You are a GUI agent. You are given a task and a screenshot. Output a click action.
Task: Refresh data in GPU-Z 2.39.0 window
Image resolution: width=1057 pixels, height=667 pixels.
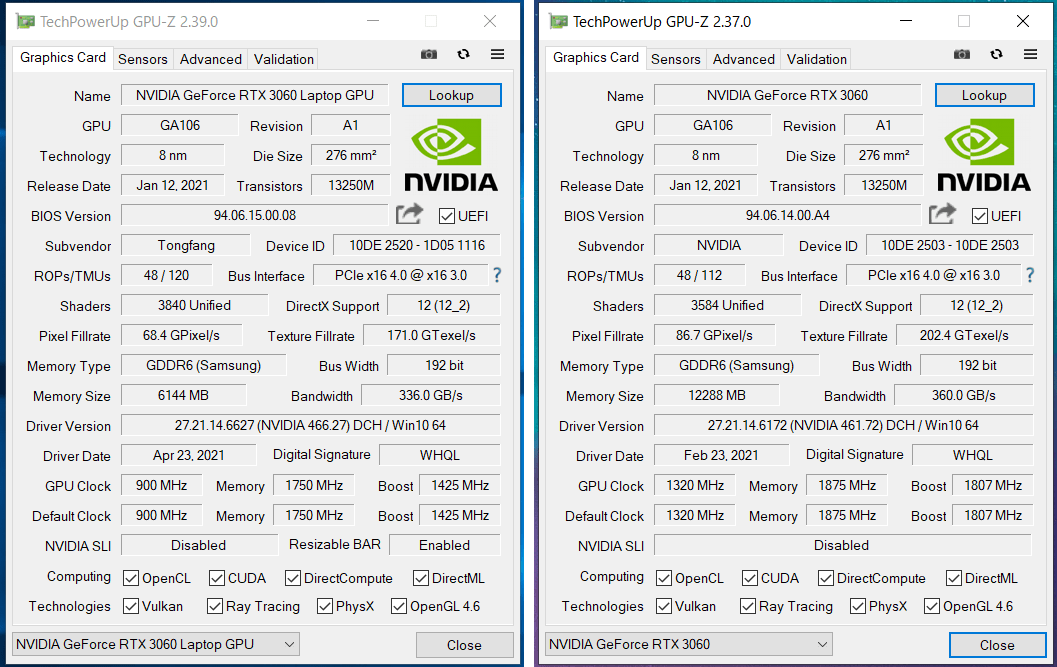coord(463,55)
